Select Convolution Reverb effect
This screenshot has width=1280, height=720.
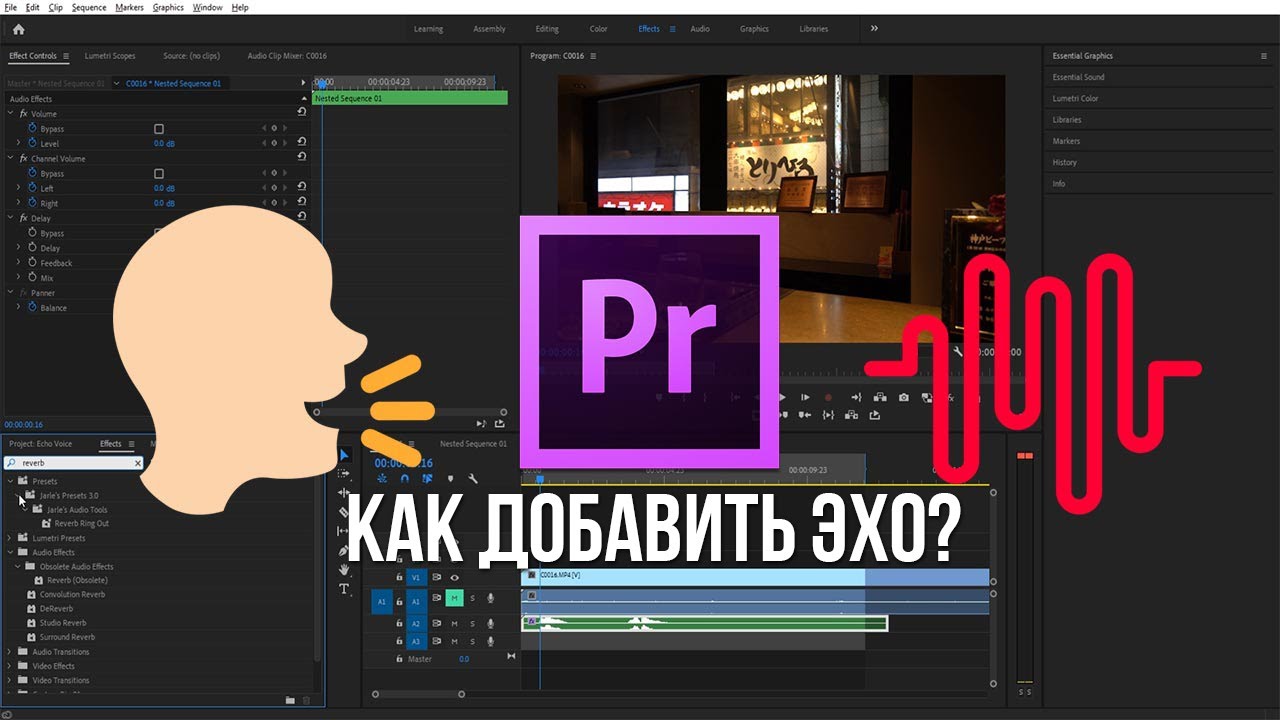click(x=72, y=594)
